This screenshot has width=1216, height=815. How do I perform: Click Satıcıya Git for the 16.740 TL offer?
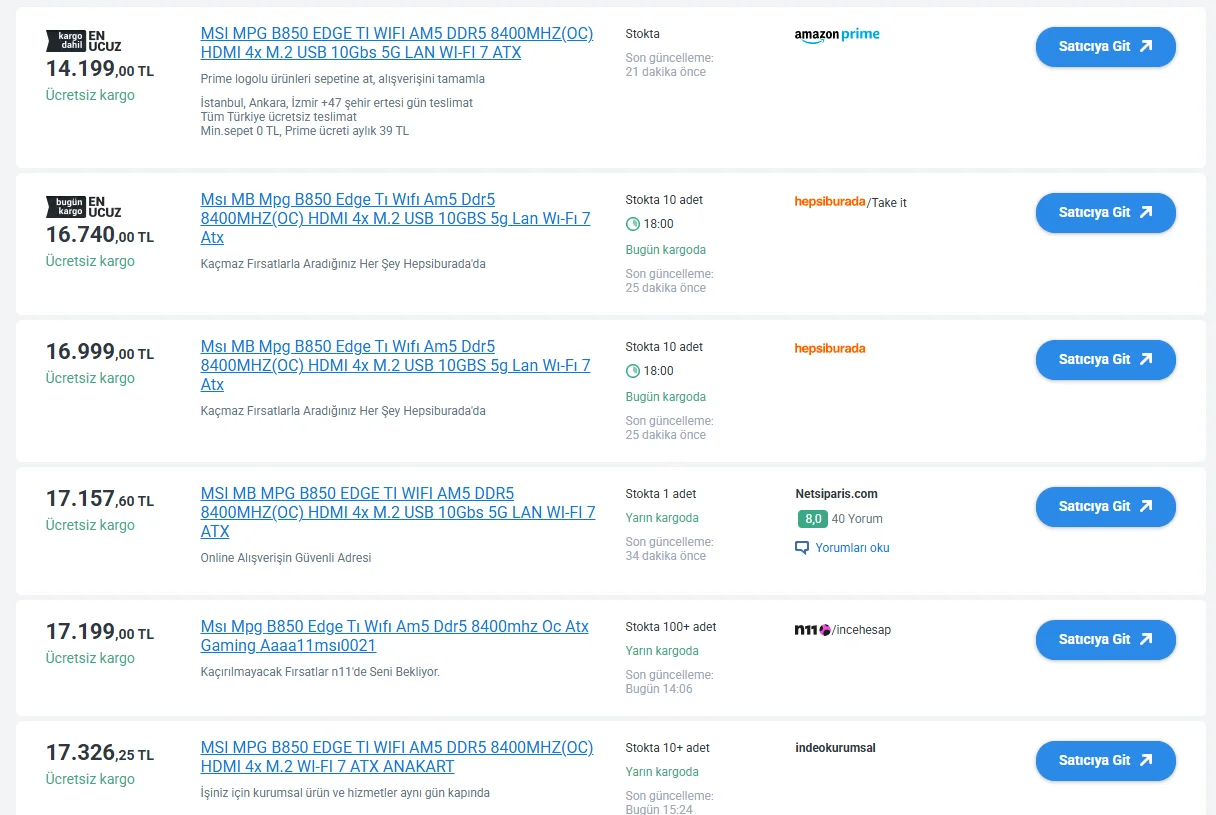pos(1105,212)
